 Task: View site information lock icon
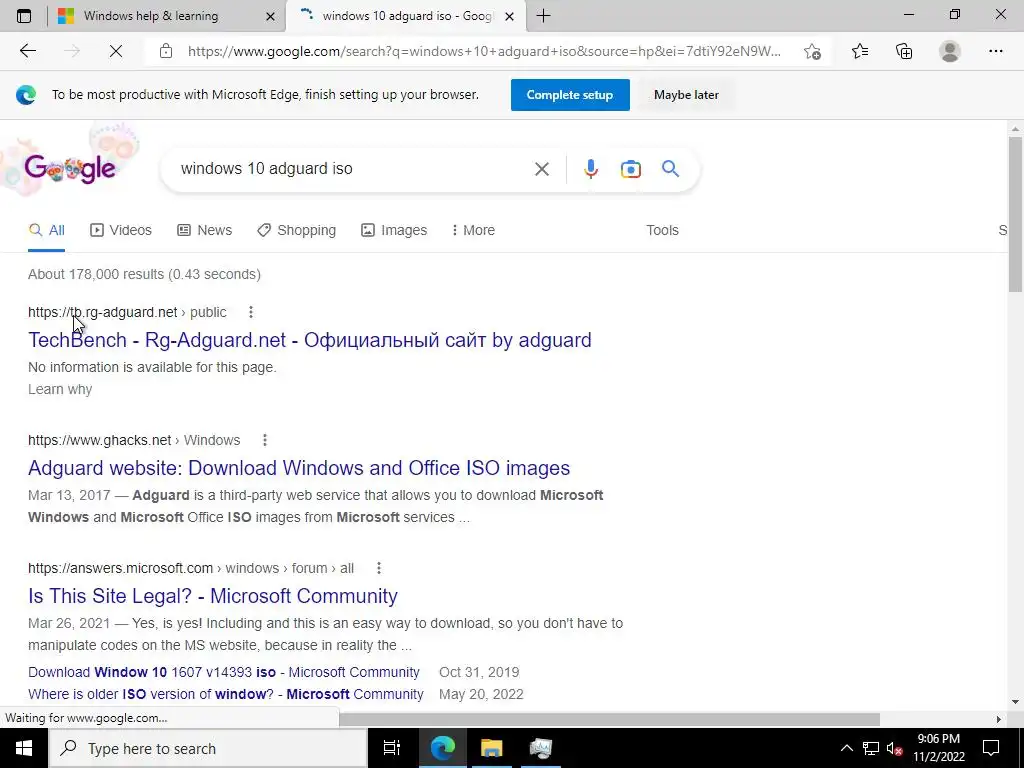click(166, 51)
